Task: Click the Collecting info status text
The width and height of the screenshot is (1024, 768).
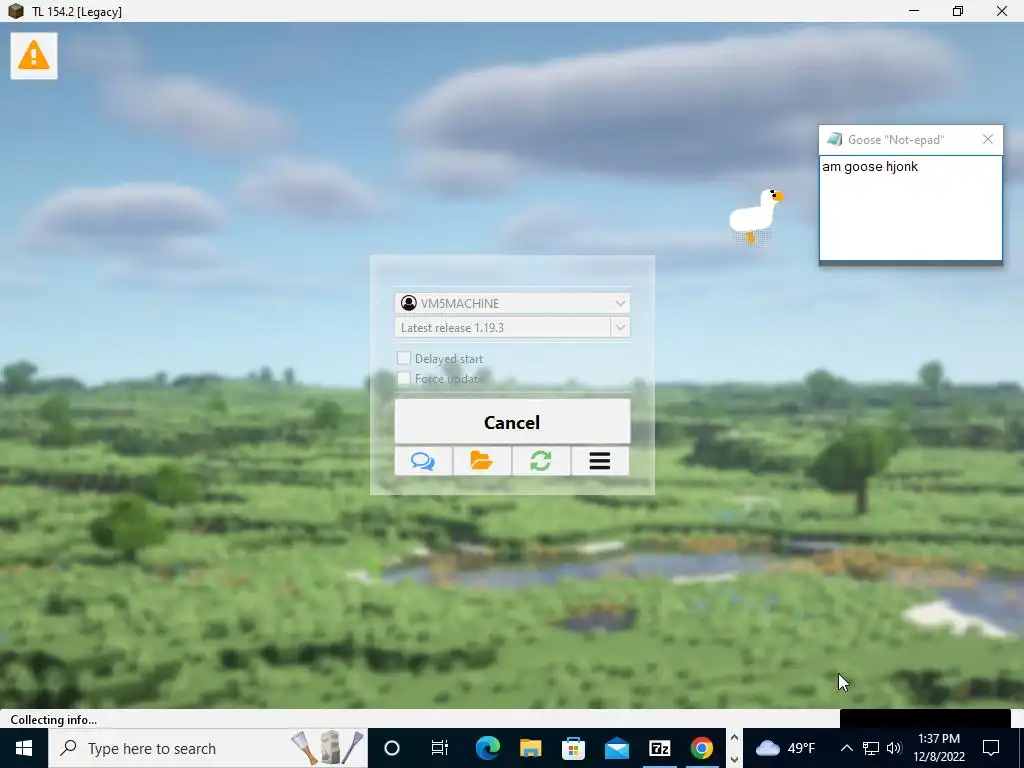Action: coord(54,720)
